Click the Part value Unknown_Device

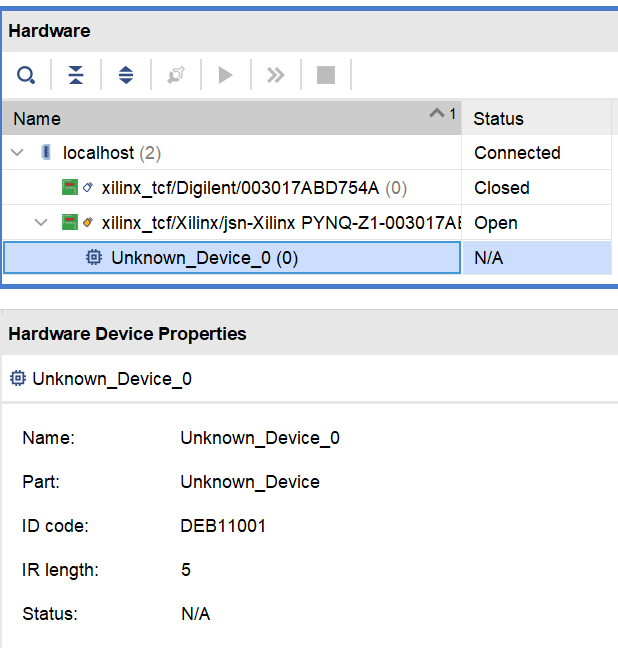click(x=250, y=482)
